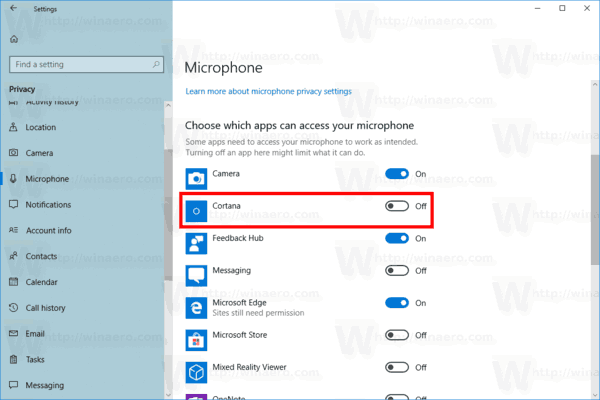
Task: Click sidebar scrollbar down arrow
Action: (x=168, y=395)
